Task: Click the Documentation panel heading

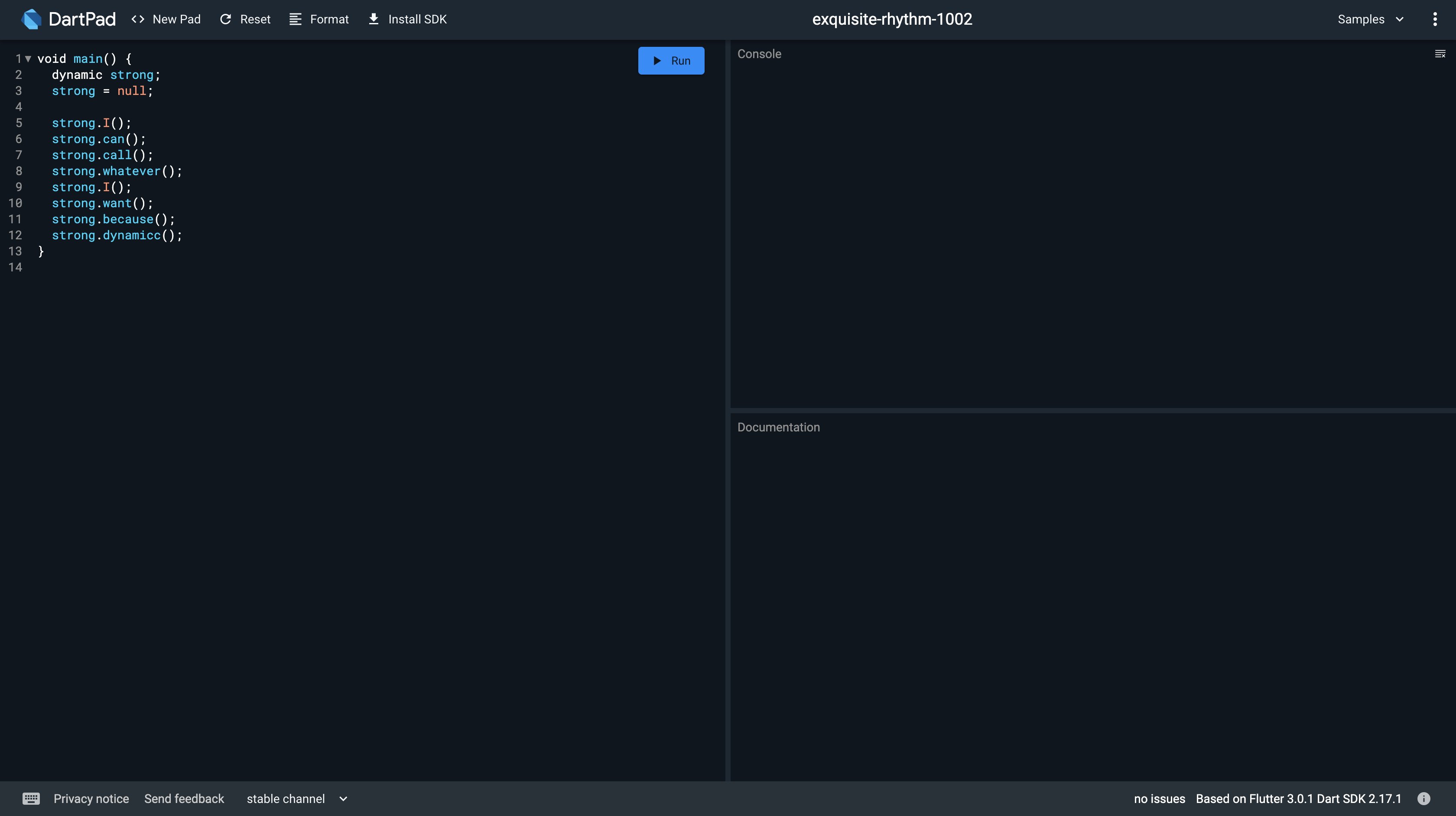Action: 778,427
